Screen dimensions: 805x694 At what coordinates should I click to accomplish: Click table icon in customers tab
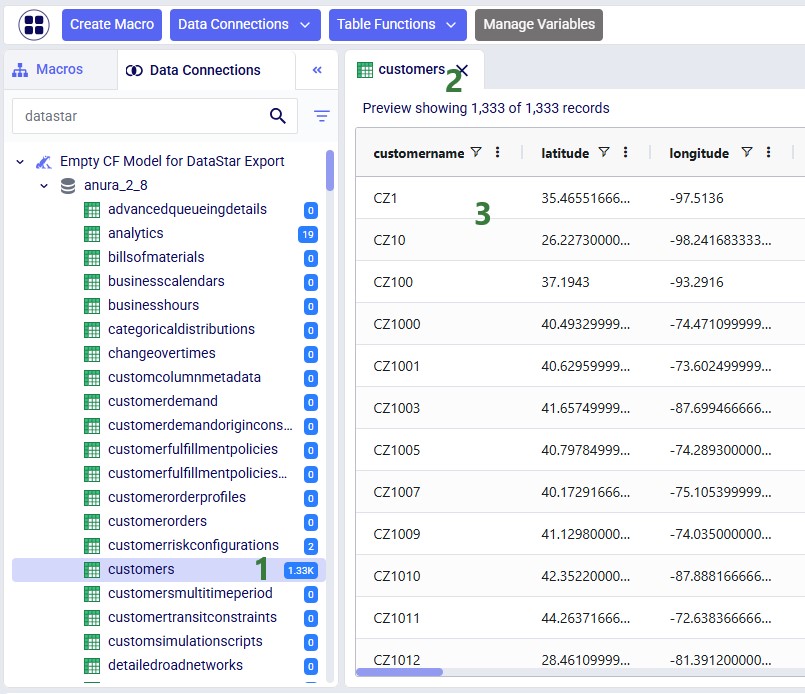[x=365, y=70]
